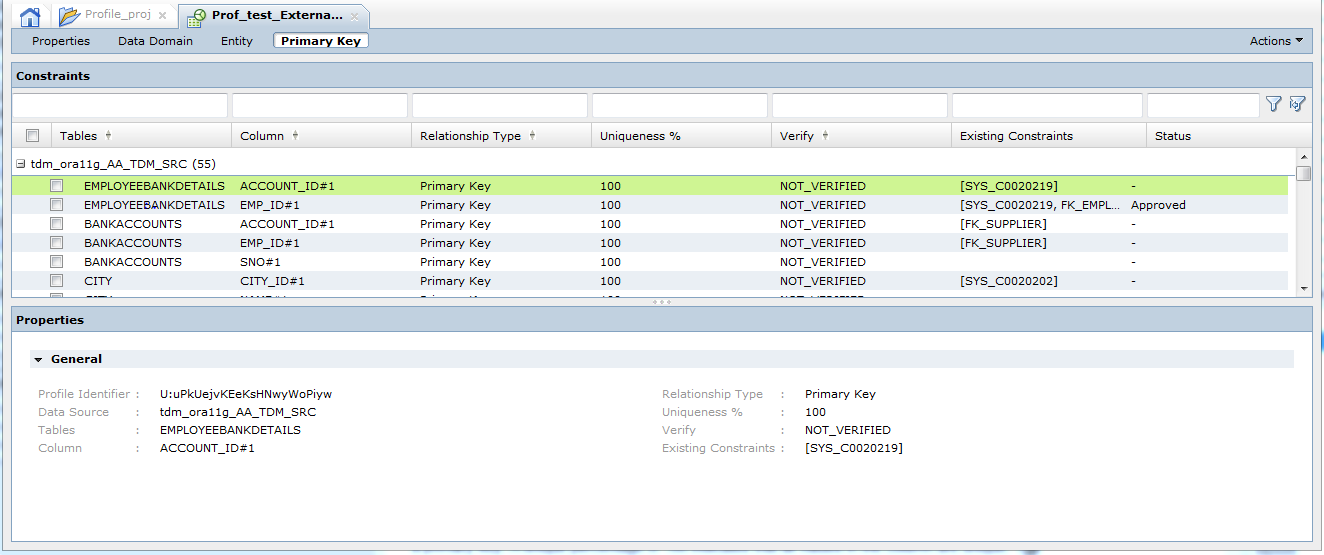The height and width of the screenshot is (555, 1324).
Task: Collapse the General properties section
Action: coord(38,359)
